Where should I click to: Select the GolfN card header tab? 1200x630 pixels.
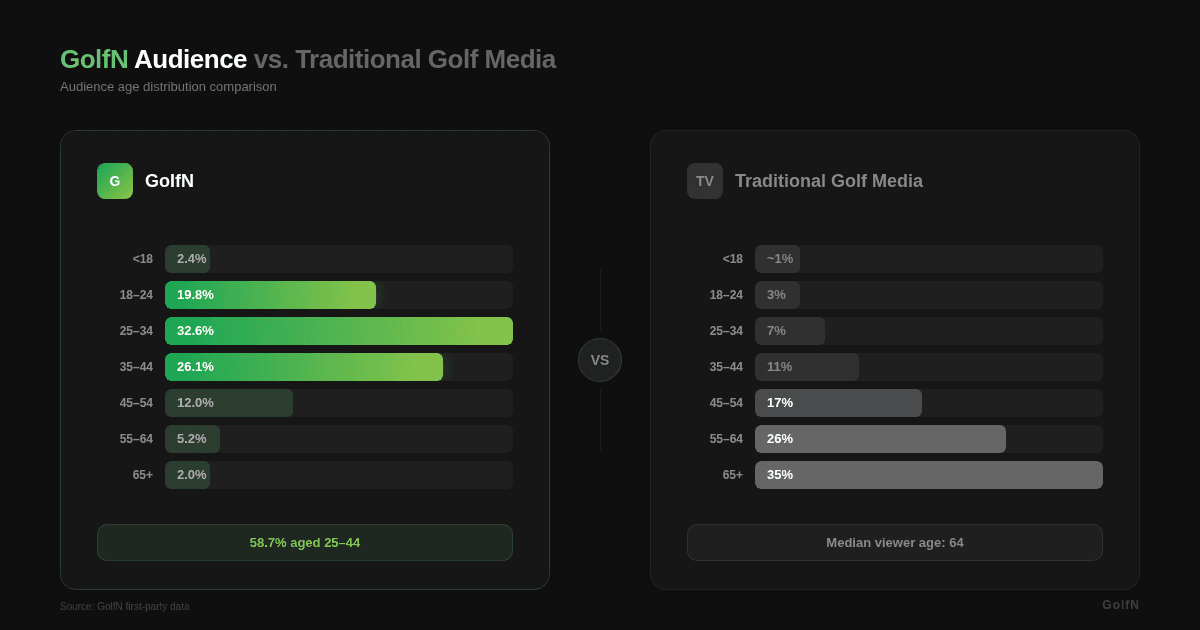tap(170, 181)
